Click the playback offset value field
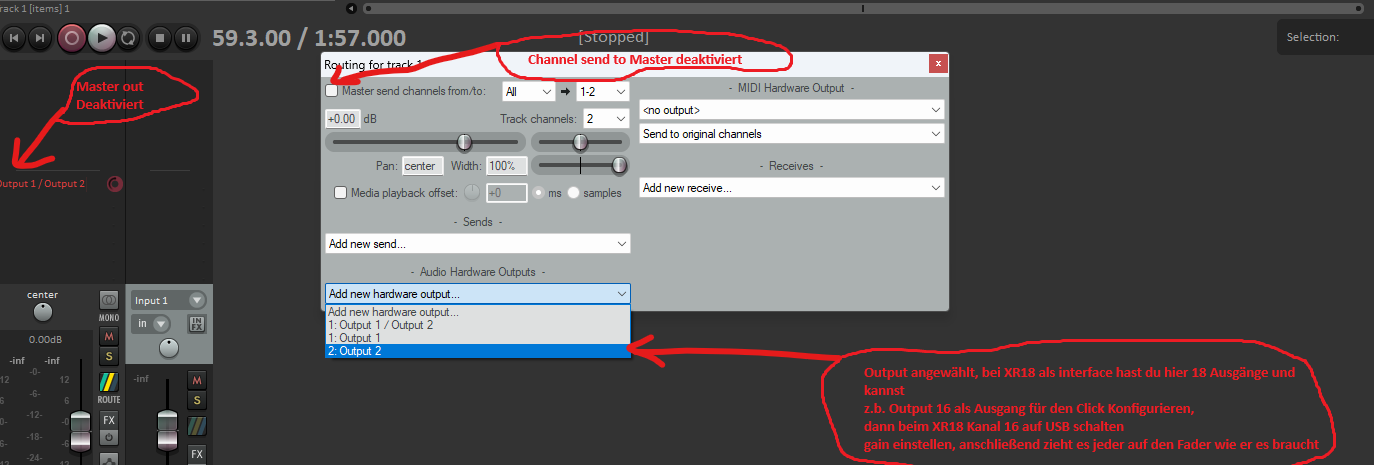The width and height of the screenshot is (1374, 465). pyautogui.click(x=507, y=193)
